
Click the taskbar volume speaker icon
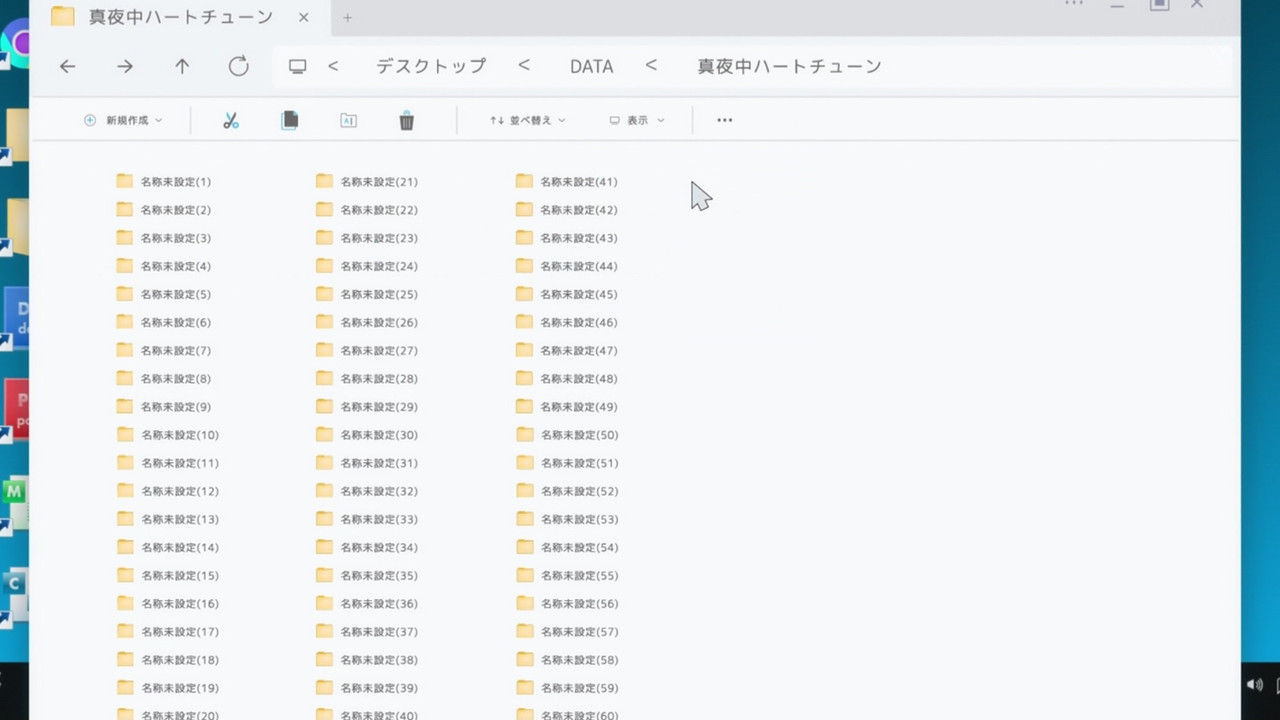(x=1254, y=685)
